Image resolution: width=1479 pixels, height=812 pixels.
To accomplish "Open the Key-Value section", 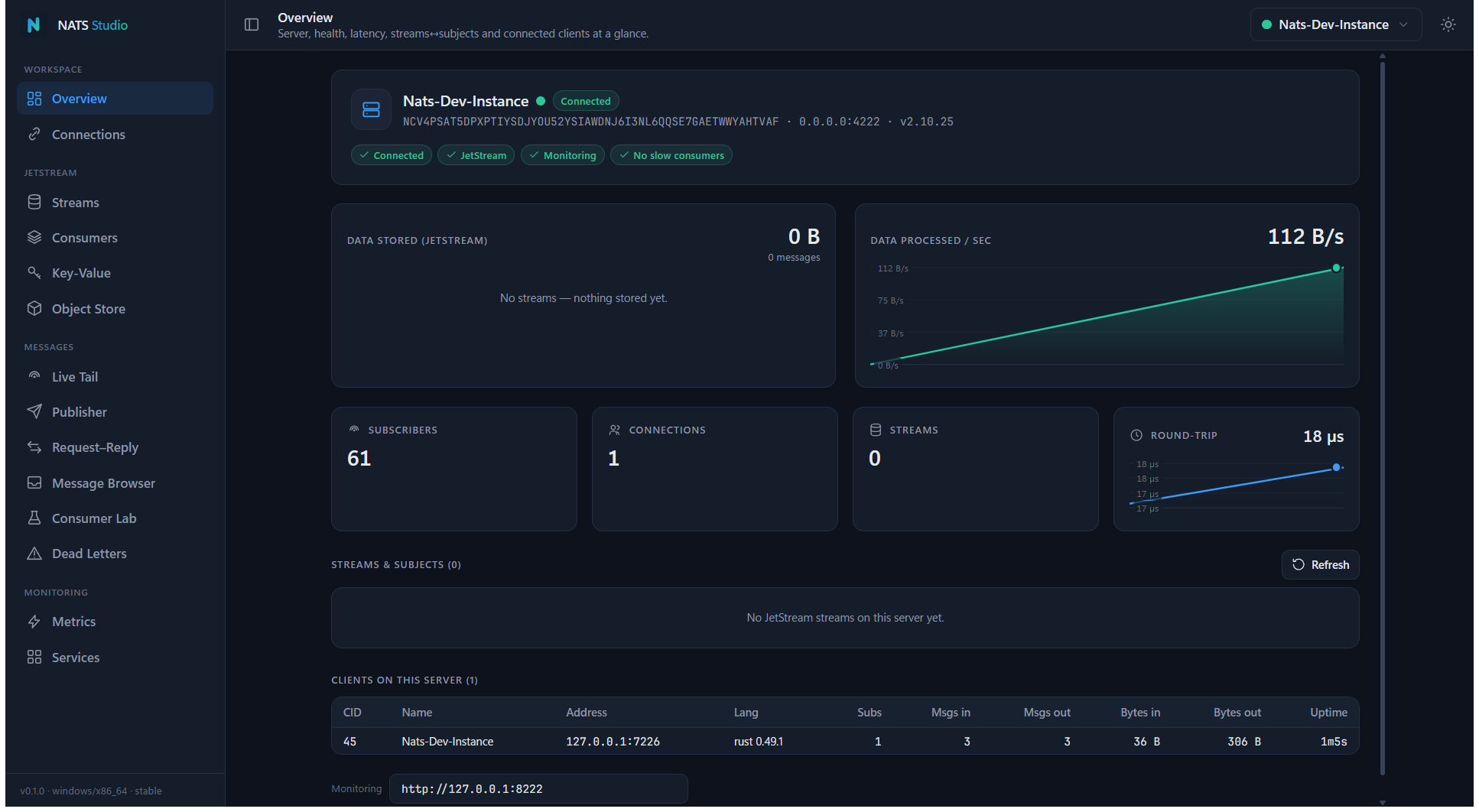I will click(x=115, y=273).
